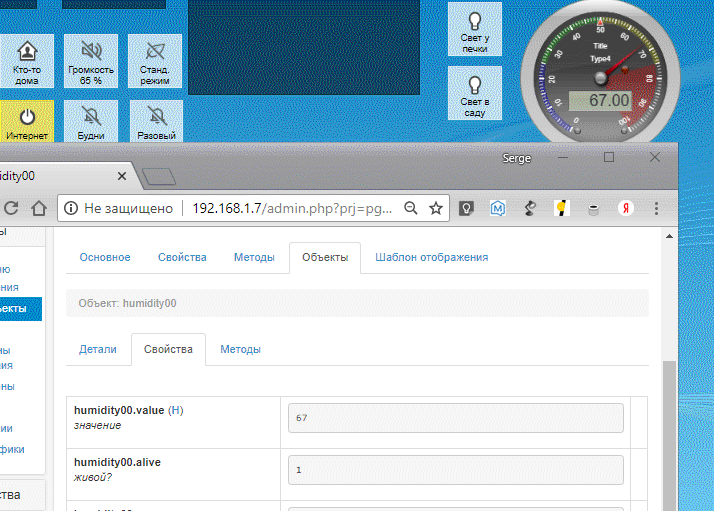Click the Chrome home button

click(x=39, y=208)
